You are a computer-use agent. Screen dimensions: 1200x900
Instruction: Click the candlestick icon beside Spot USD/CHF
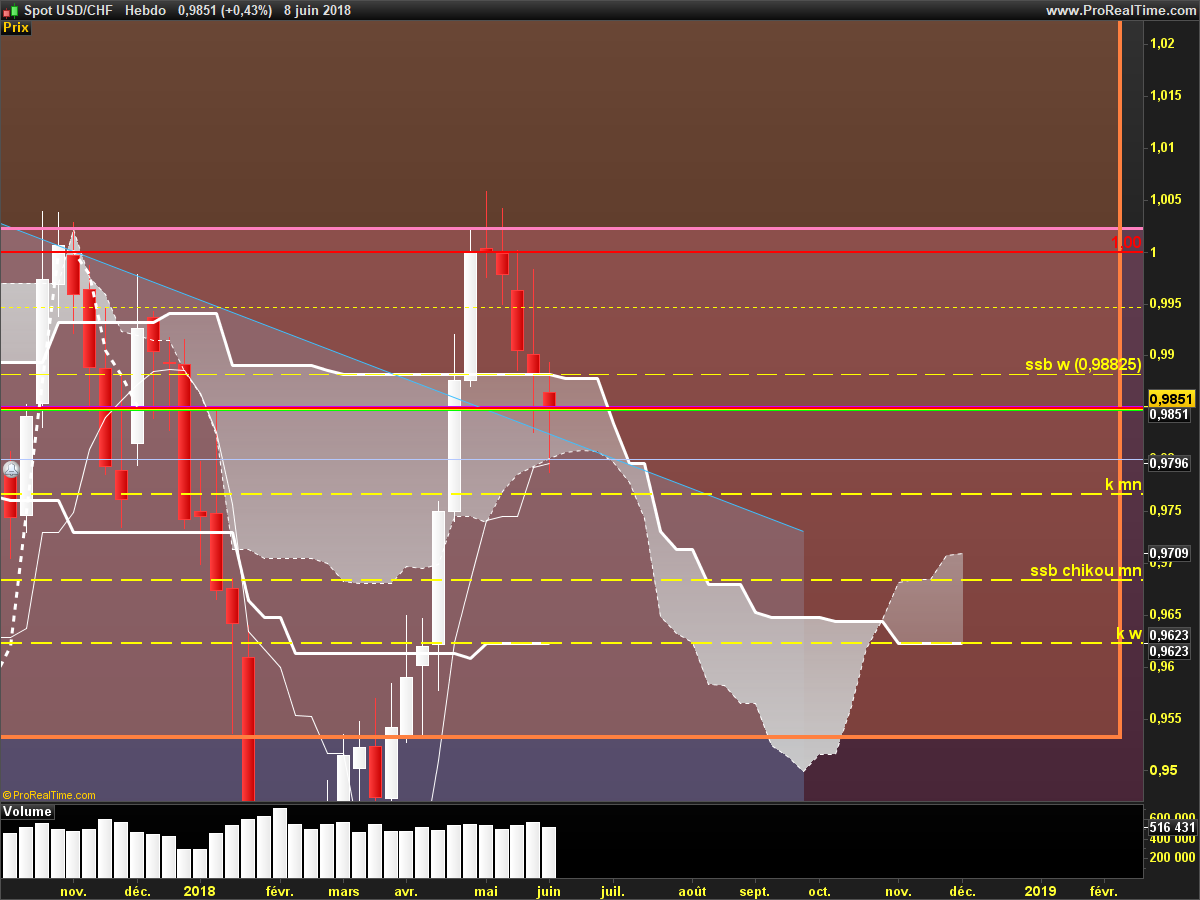[x=12, y=10]
